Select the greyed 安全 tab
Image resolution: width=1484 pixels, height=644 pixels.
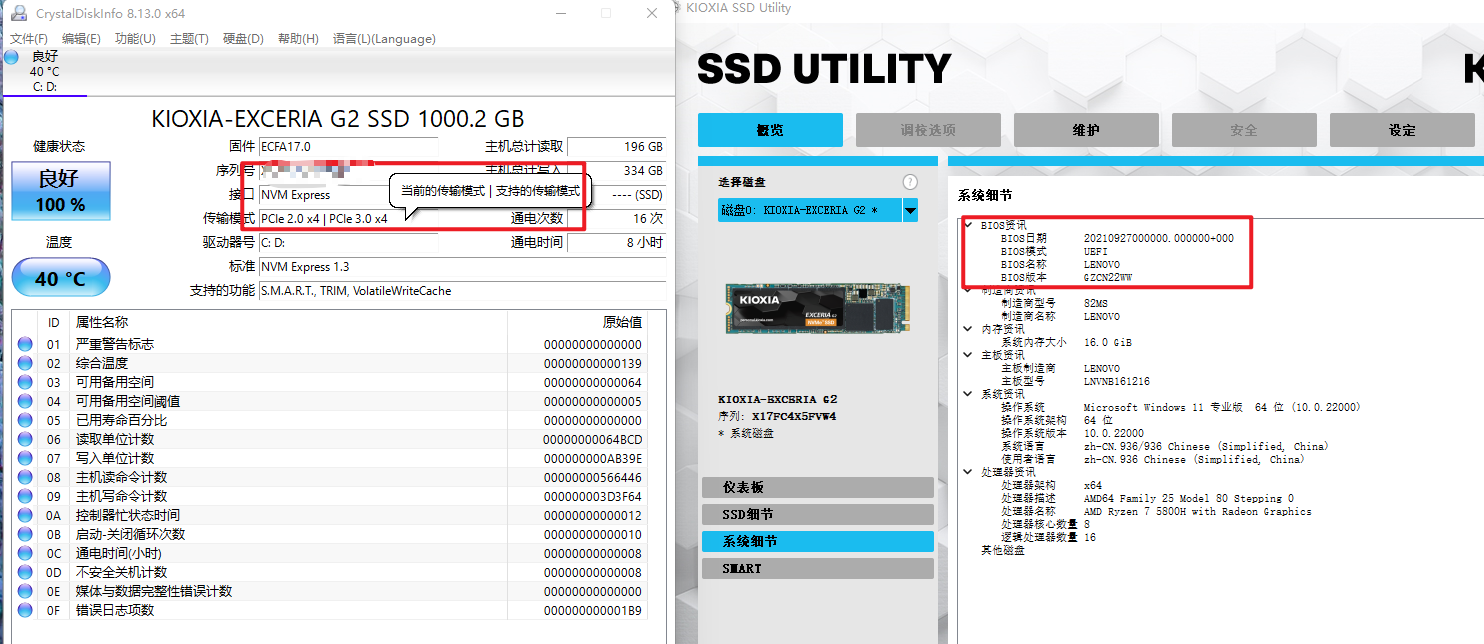(1244, 130)
